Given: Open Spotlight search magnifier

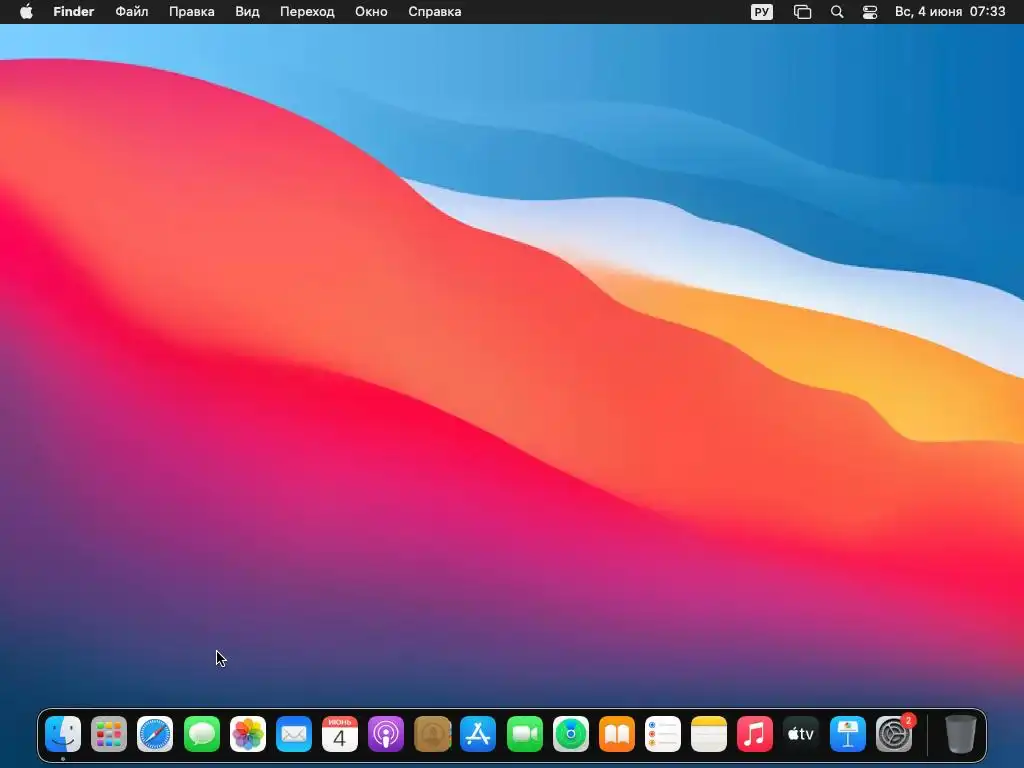Looking at the screenshot, I should coord(837,12).
